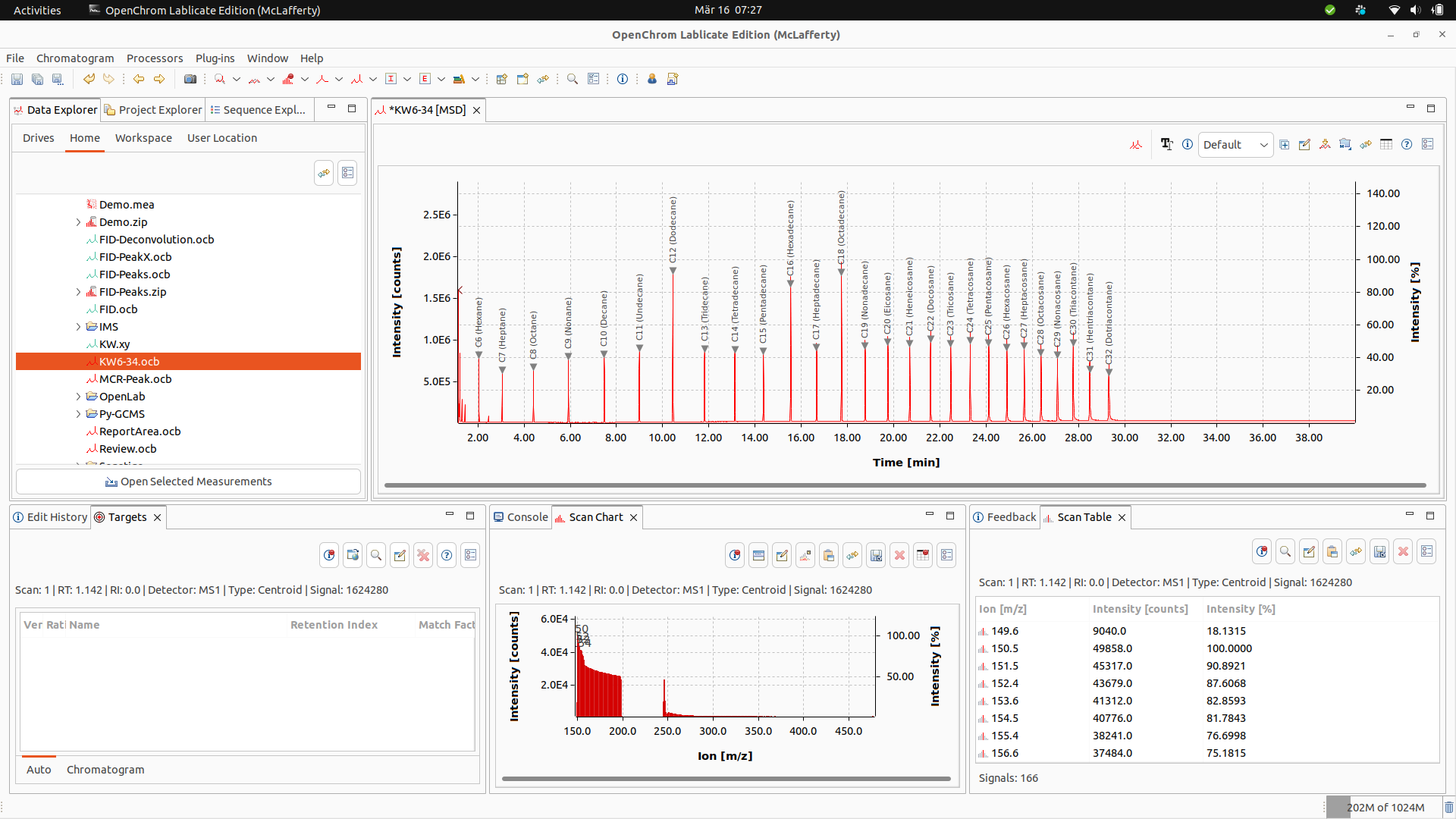Expand the OpenLab folder in Data Explorer
This screenshot has height=819, width=1456.
pos(78,396)
